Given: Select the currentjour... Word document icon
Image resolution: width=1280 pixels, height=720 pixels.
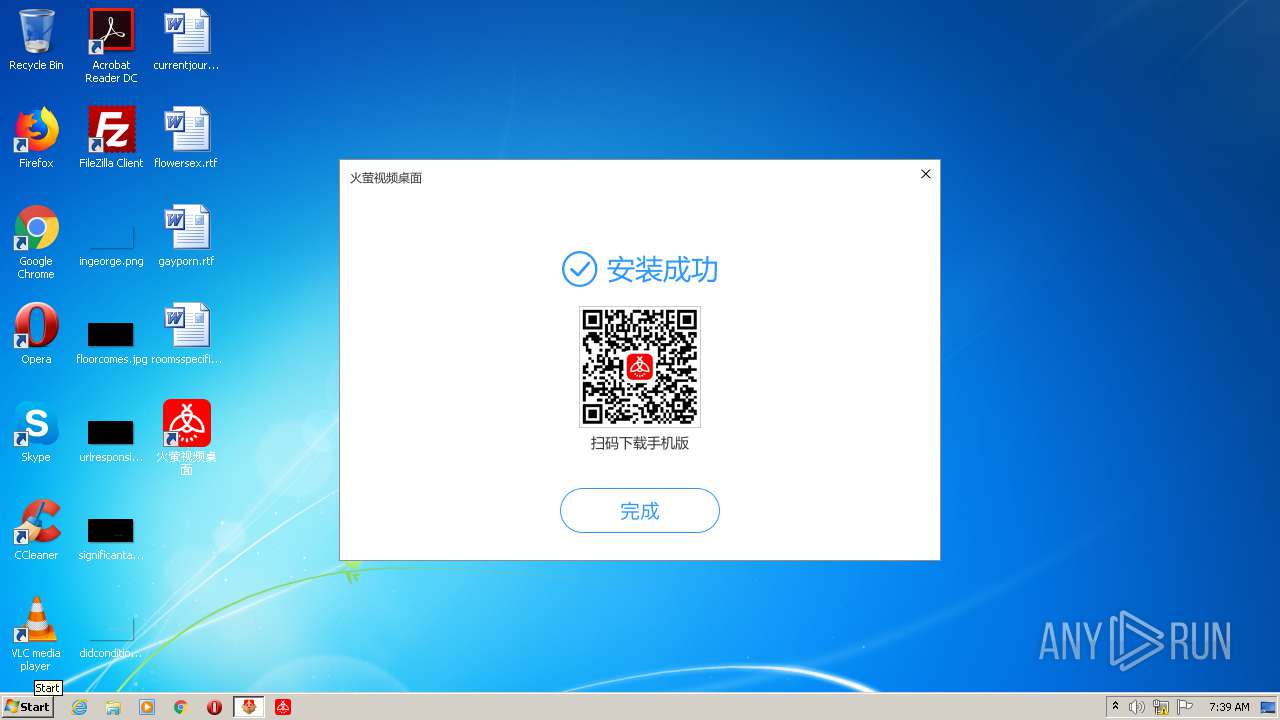Looking at the screenshot, I should pos(187,40).
